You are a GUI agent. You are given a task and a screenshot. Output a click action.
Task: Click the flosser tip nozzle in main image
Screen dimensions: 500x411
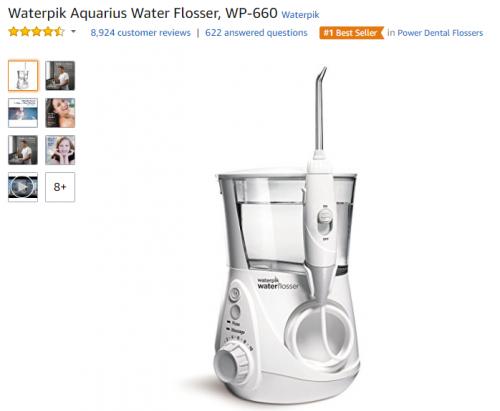(x=320, y=108)
